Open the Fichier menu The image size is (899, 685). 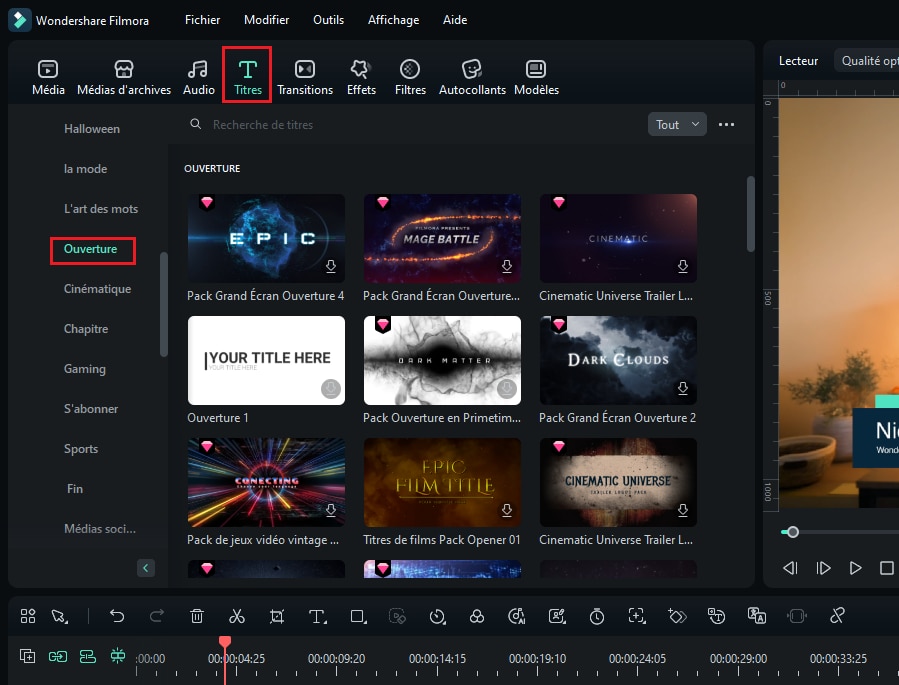[202, 20]
